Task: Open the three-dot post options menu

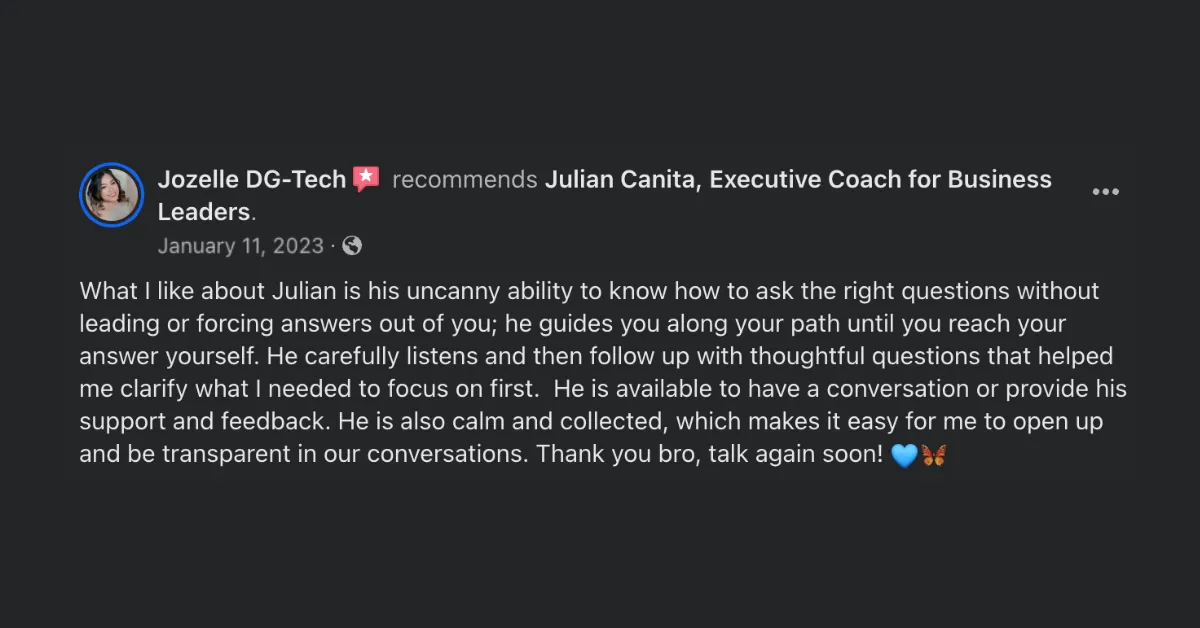Action: tap(1105, 192)
